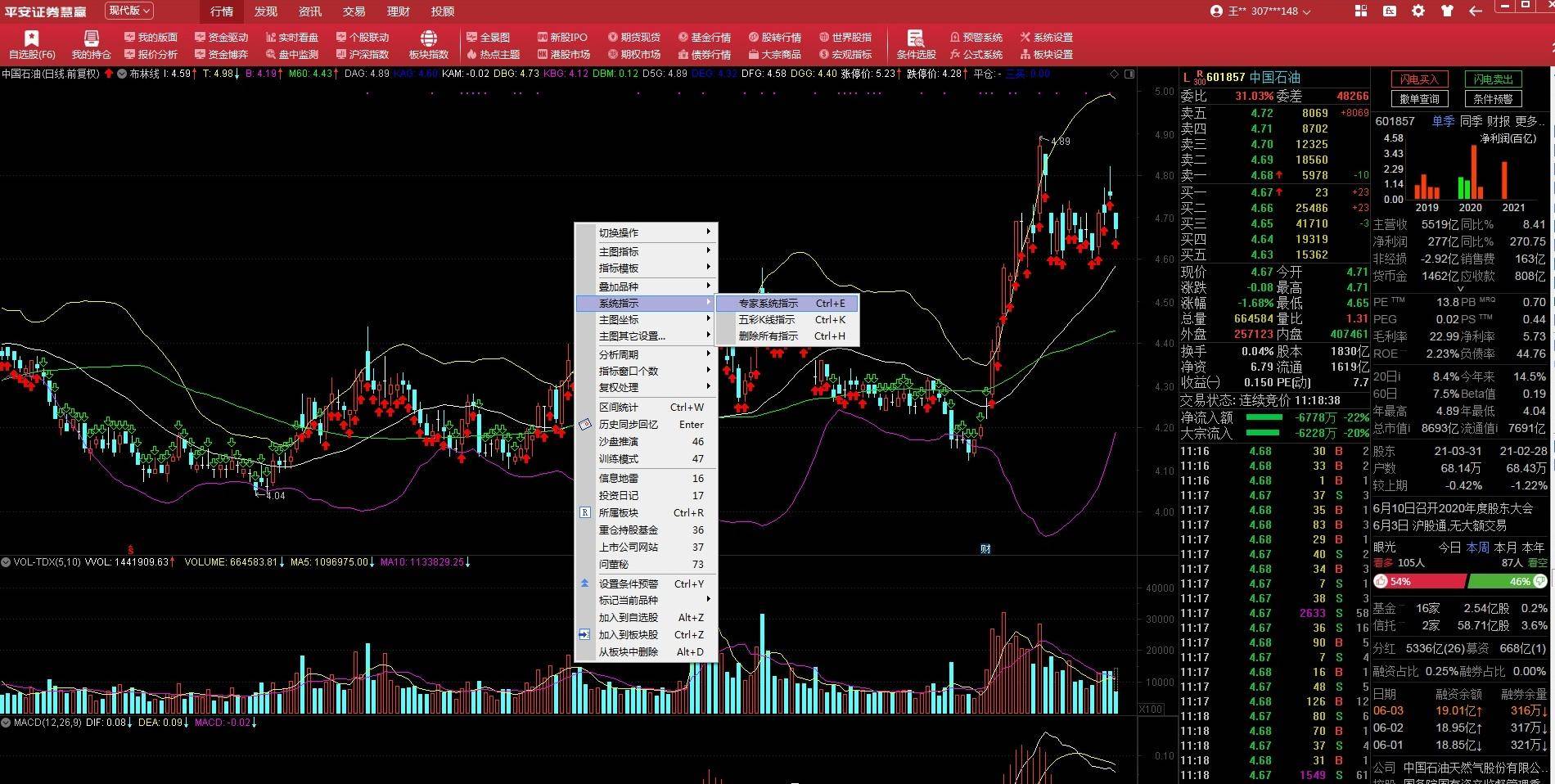The image size is (1555, 784).
Task: Open 大宗商品 toolbar item
Action: tap(774, 54)
